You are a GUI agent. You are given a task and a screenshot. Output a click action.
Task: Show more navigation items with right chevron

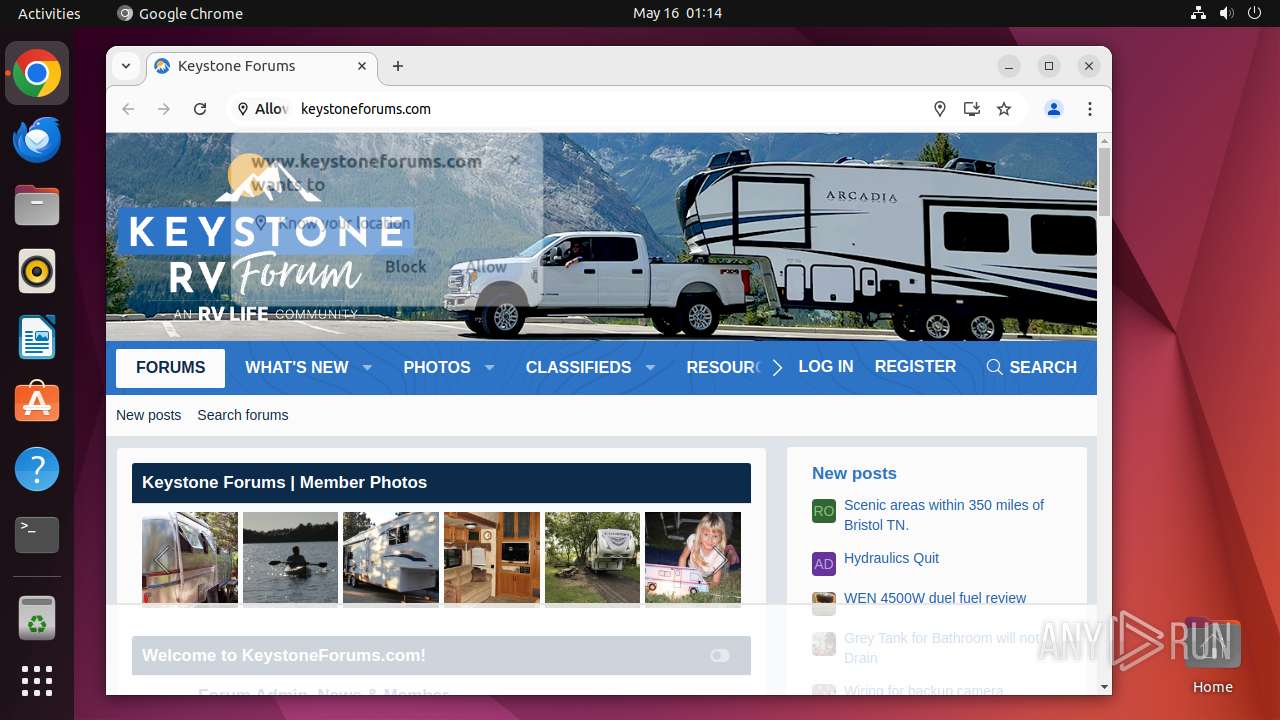pos(777,368)
